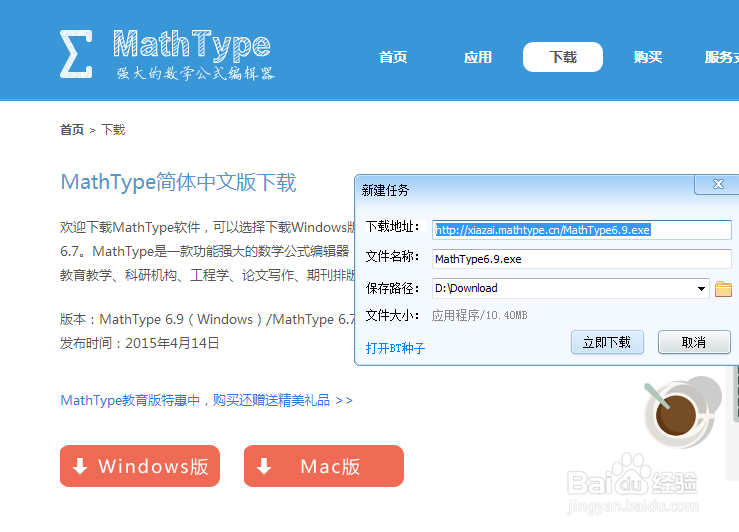Click the heading MathType简体中文版下载

pos(178,182)
